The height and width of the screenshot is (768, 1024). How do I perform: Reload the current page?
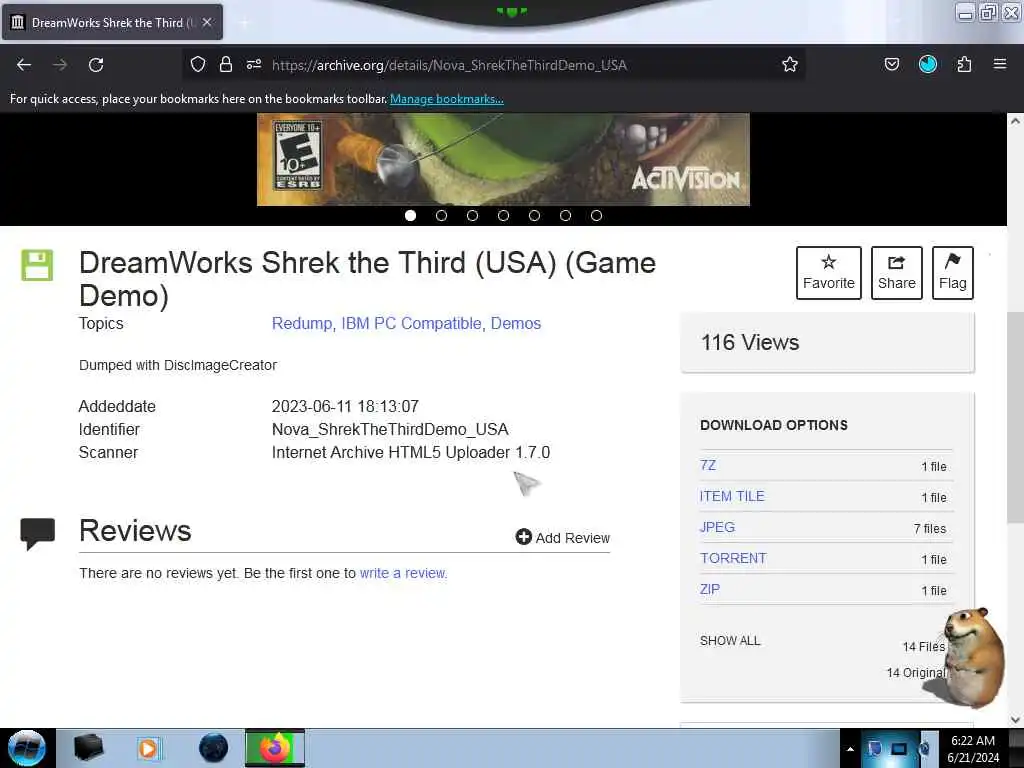(96, 65)
